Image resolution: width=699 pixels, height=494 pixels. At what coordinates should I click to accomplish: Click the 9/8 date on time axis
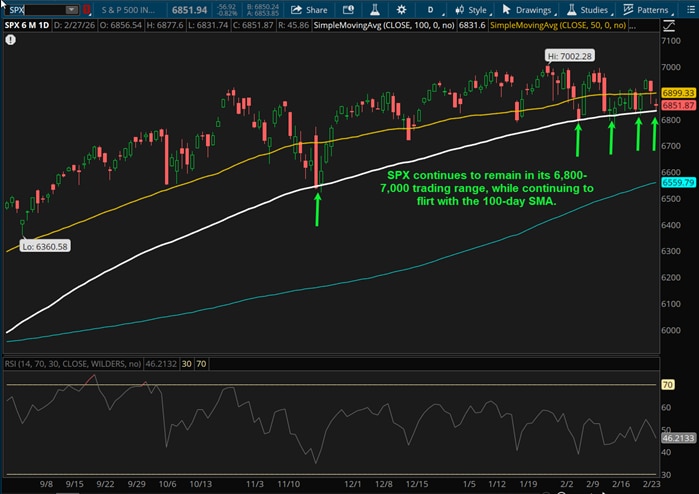pyautogui.click(x=46, y=484)
